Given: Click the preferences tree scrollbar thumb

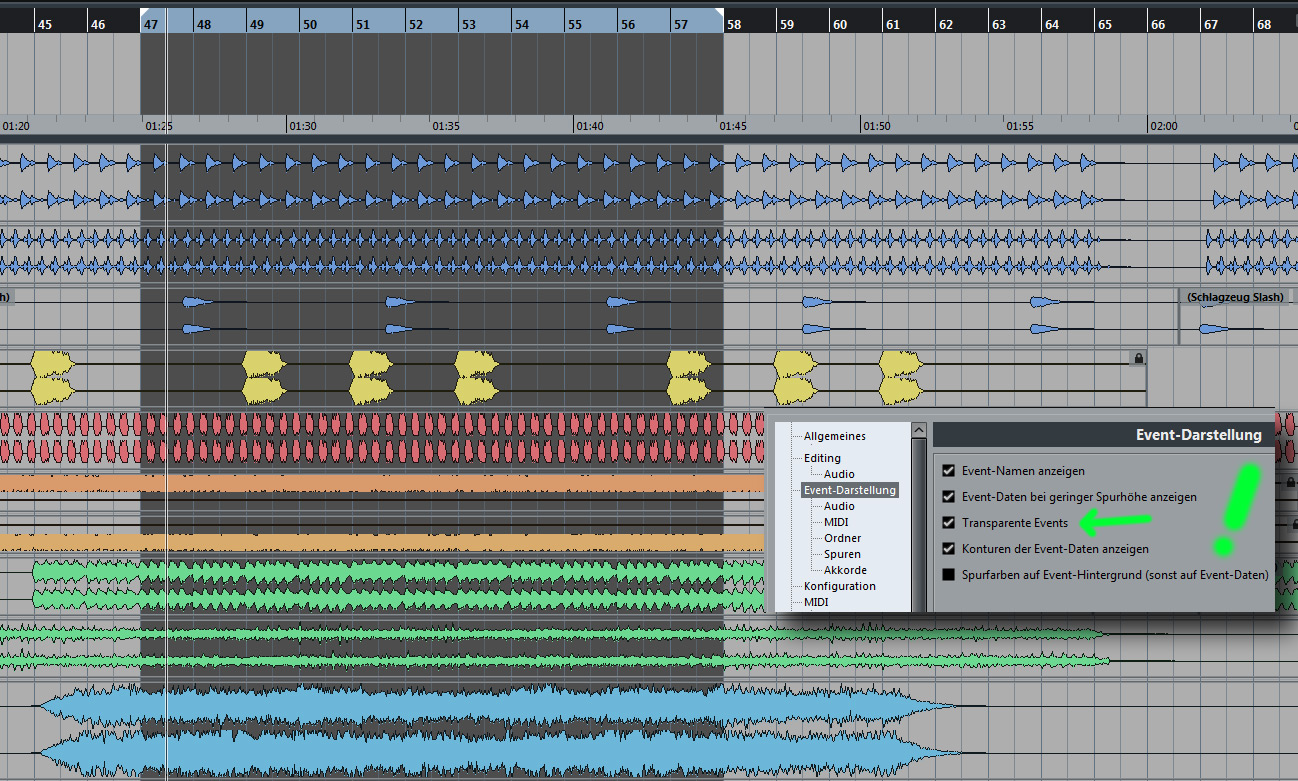Looking at the screenshot, I should point(918,525).
